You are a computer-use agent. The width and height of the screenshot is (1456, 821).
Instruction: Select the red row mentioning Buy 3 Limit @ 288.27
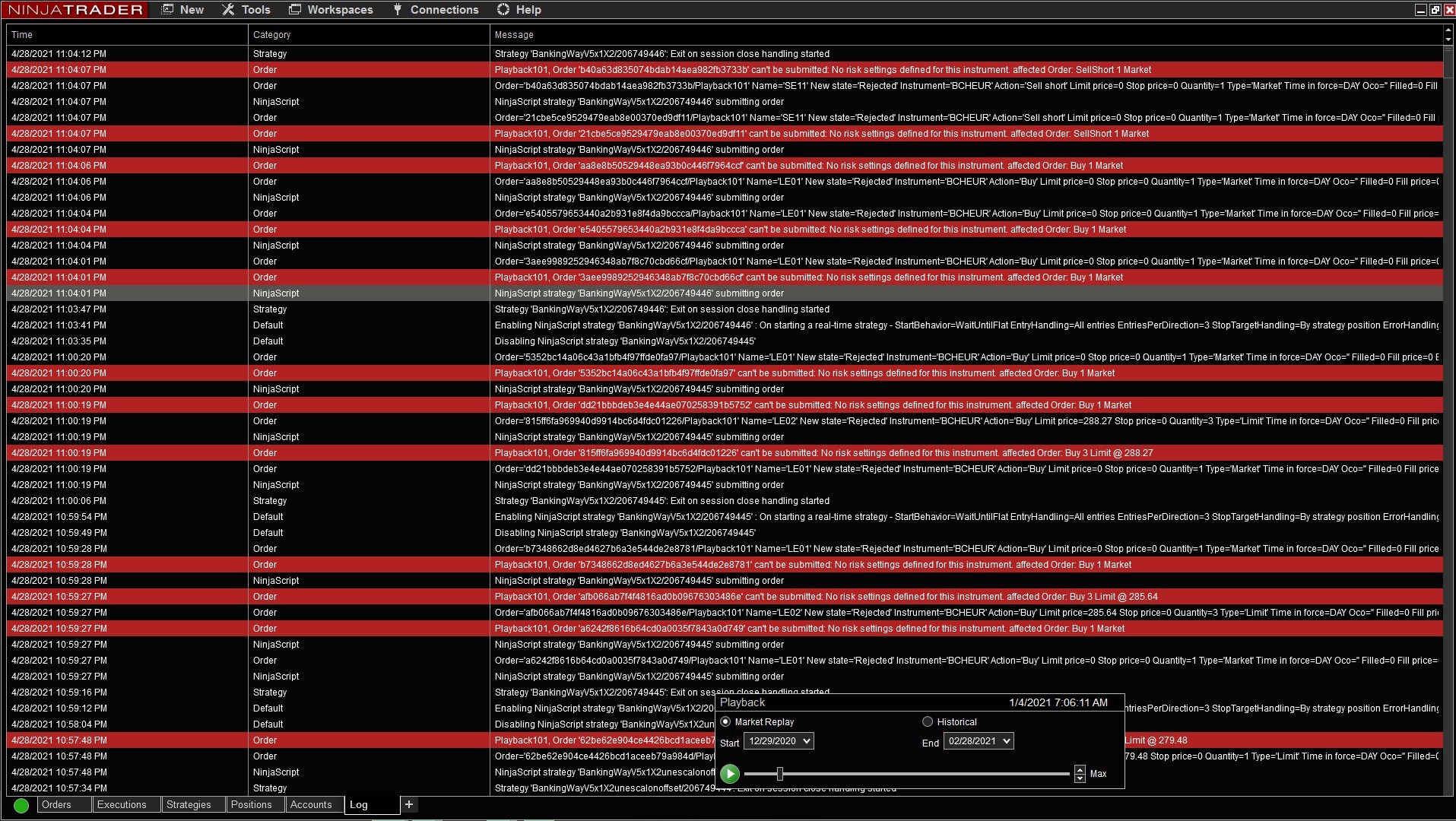(725, 453)
